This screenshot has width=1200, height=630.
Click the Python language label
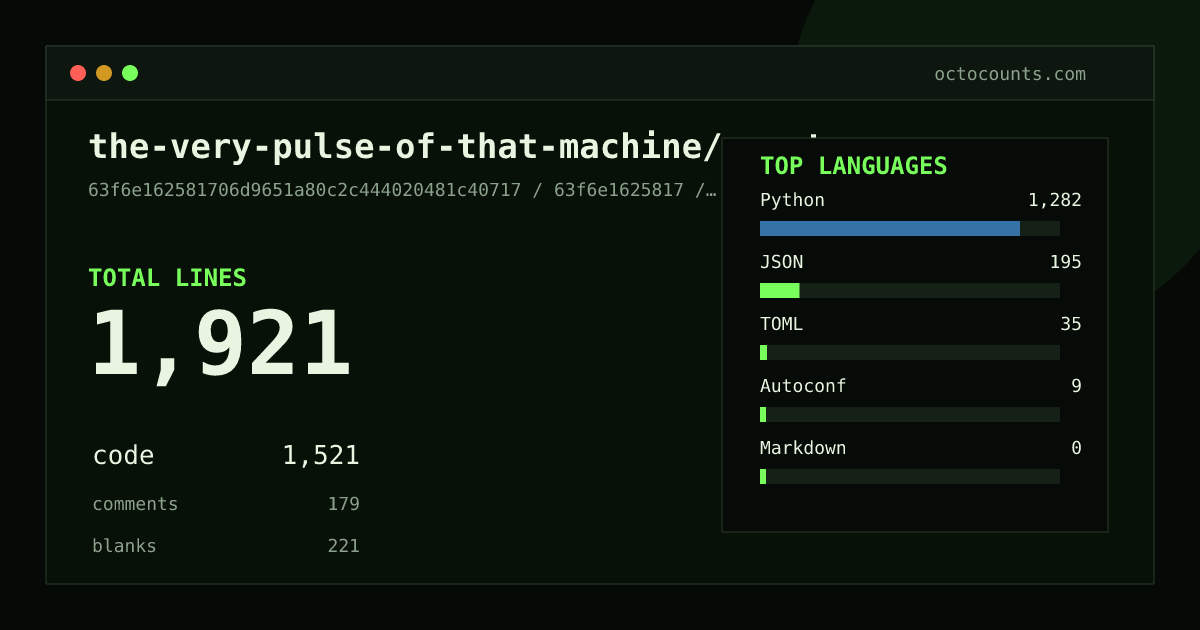pyautogui.click(x=792, y=200)
